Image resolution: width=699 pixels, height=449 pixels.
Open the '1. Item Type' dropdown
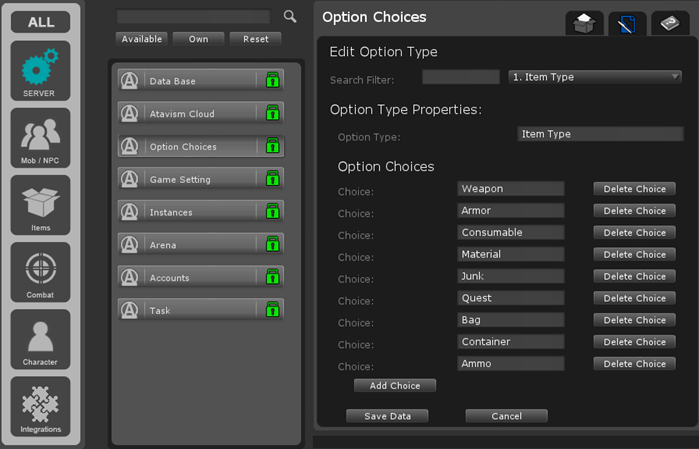tap(594, 77)
